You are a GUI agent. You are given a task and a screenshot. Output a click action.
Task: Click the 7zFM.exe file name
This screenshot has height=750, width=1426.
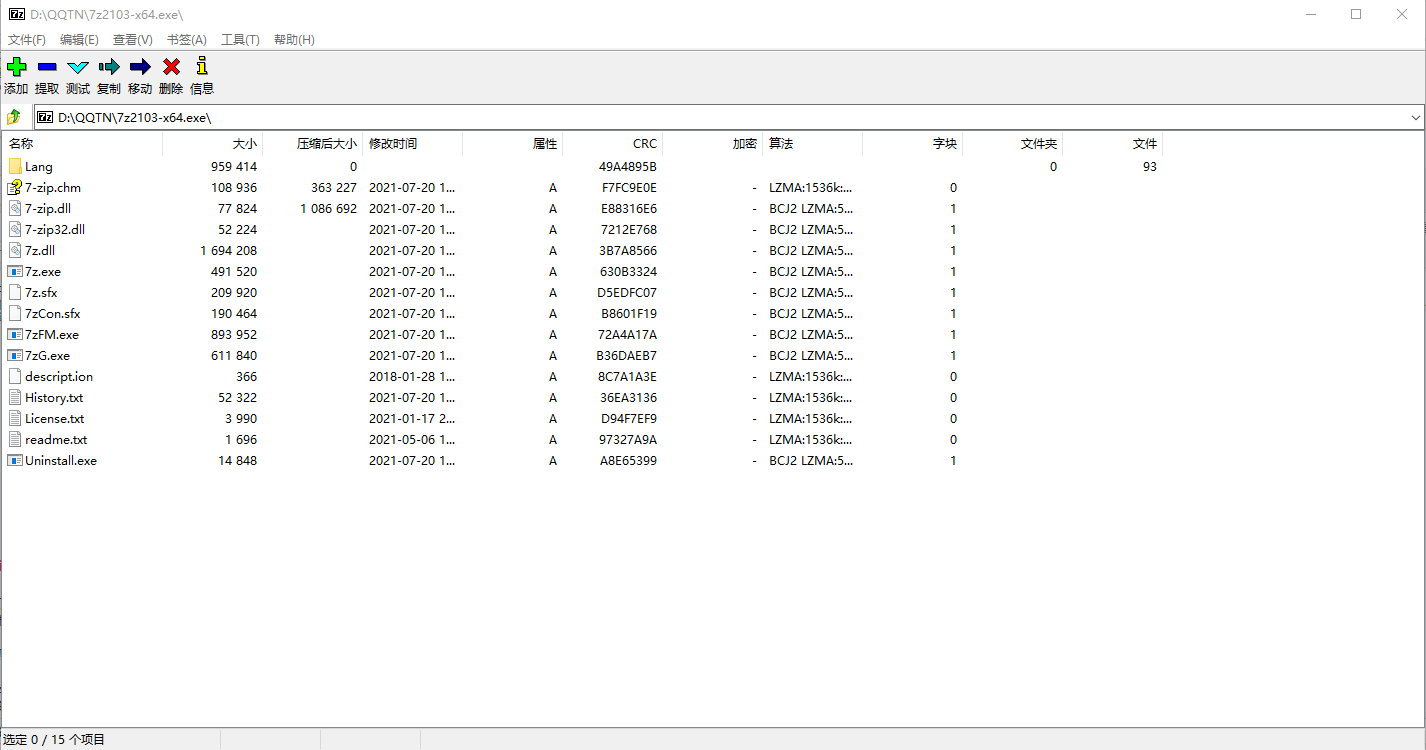(x=52, y=335)
